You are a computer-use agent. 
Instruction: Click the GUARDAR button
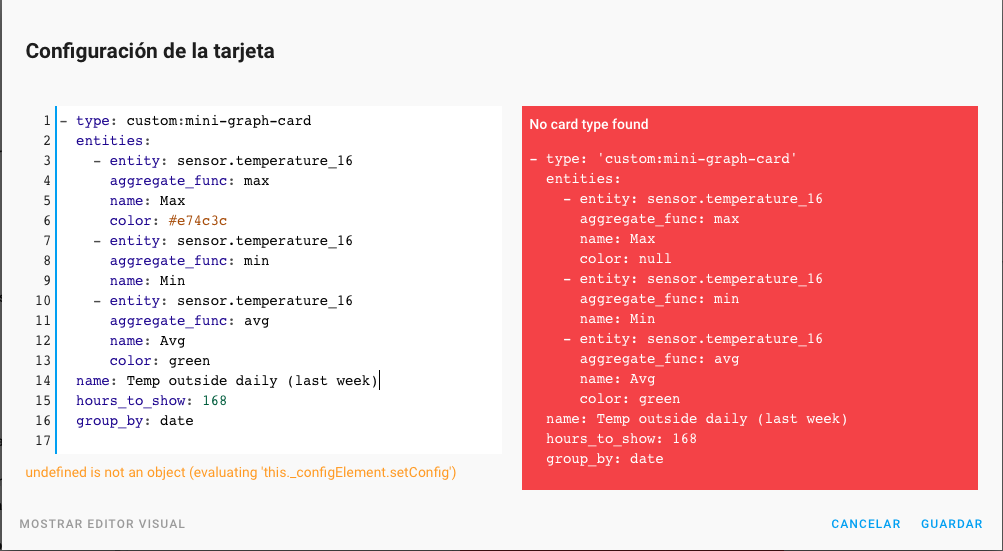point(951,523)
